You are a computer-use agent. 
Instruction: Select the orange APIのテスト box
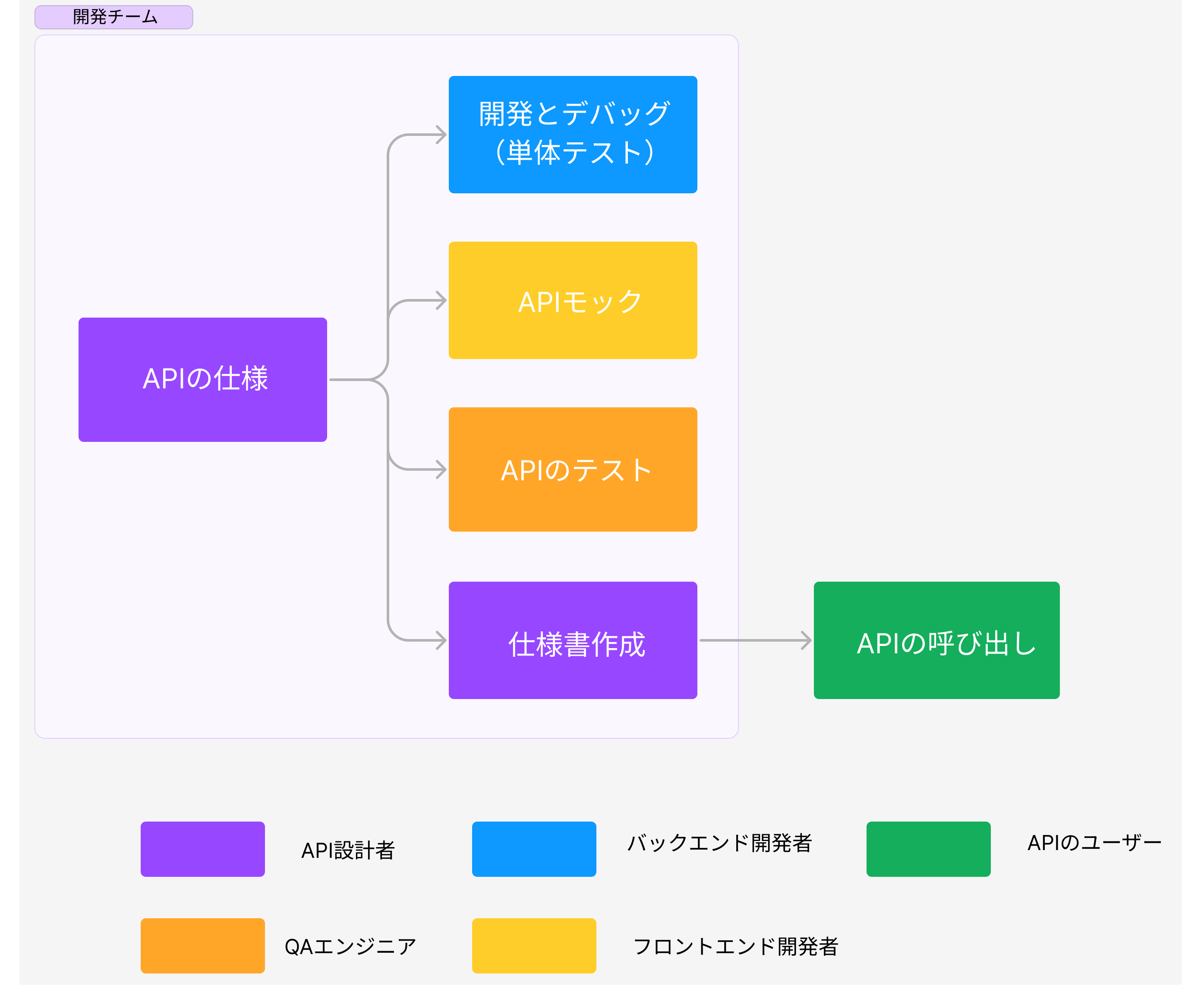(573, 469)
